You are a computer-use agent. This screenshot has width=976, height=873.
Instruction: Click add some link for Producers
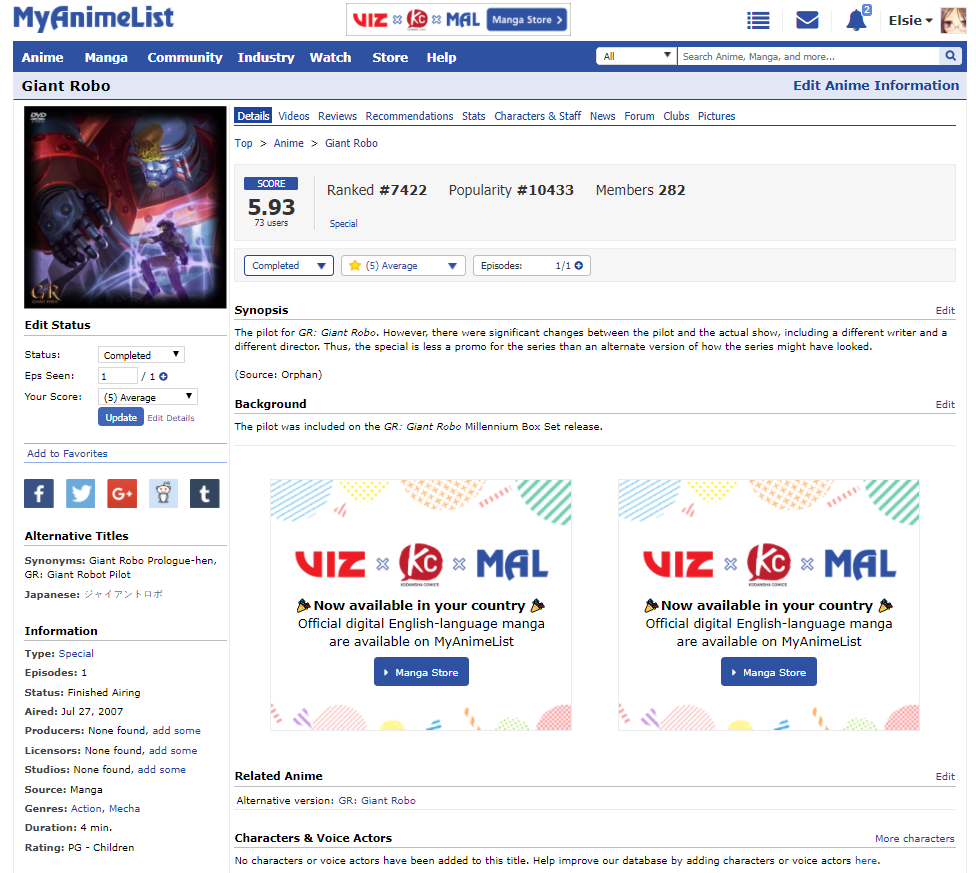click(x=177, y=731)
